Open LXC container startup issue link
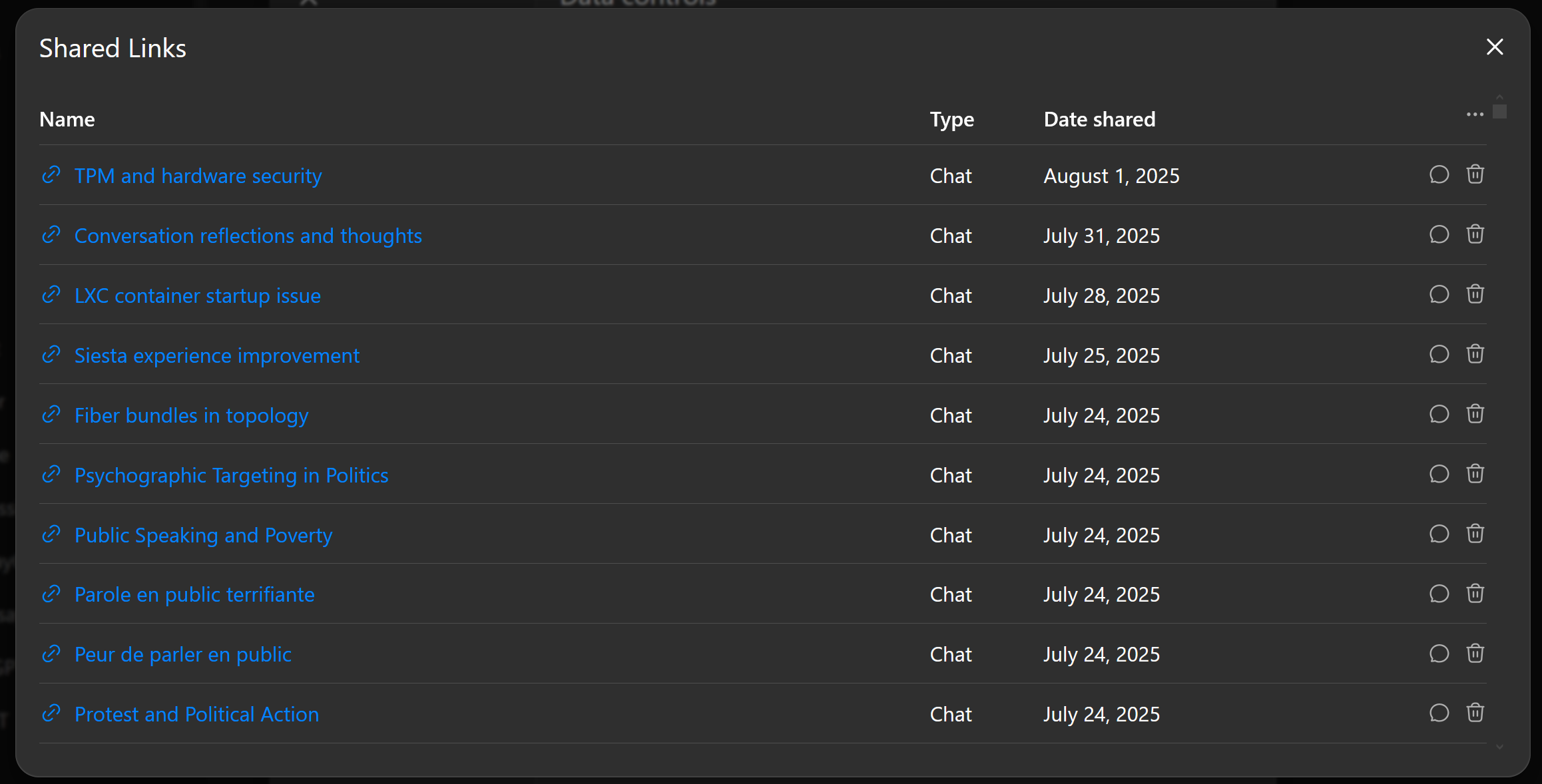The height and width of the screenshot is (784, 1542). [x=198, y=295]
